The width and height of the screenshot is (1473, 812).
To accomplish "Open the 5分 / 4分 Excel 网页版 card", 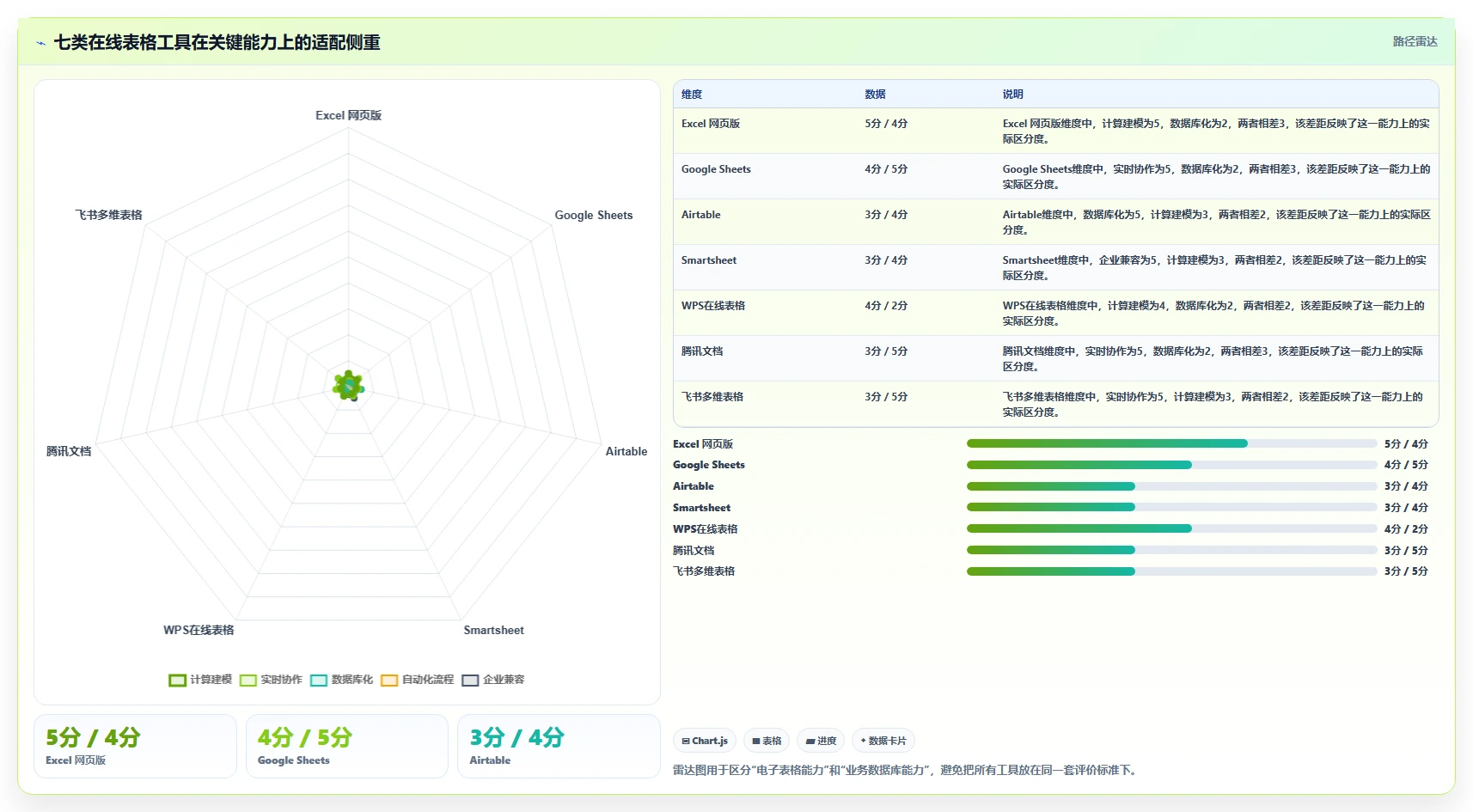I will coord(135,746).
